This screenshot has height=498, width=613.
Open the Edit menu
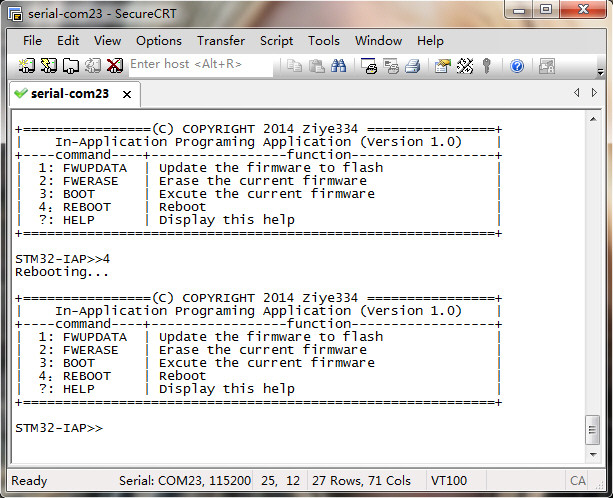point(68,41)
